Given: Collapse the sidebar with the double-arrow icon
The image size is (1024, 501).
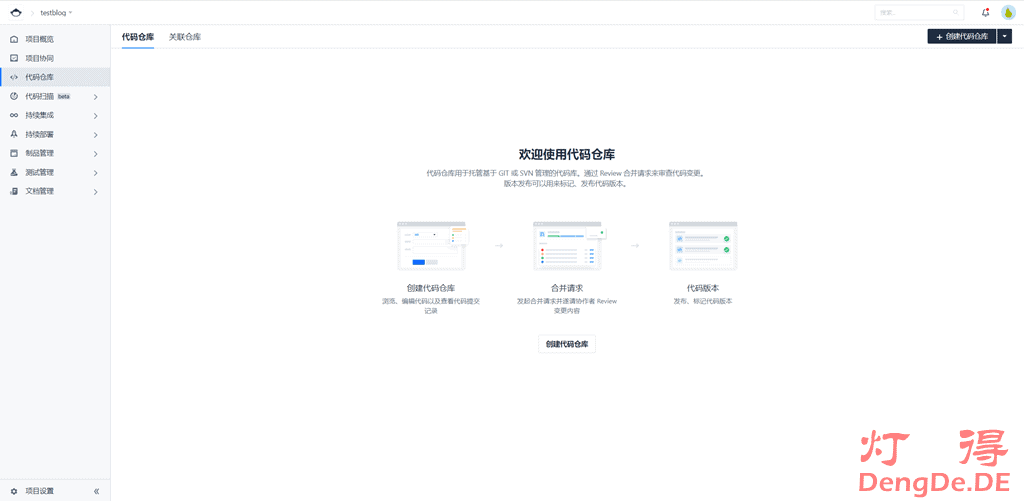Looking at the screenshot, I should (x=96, y=491).
